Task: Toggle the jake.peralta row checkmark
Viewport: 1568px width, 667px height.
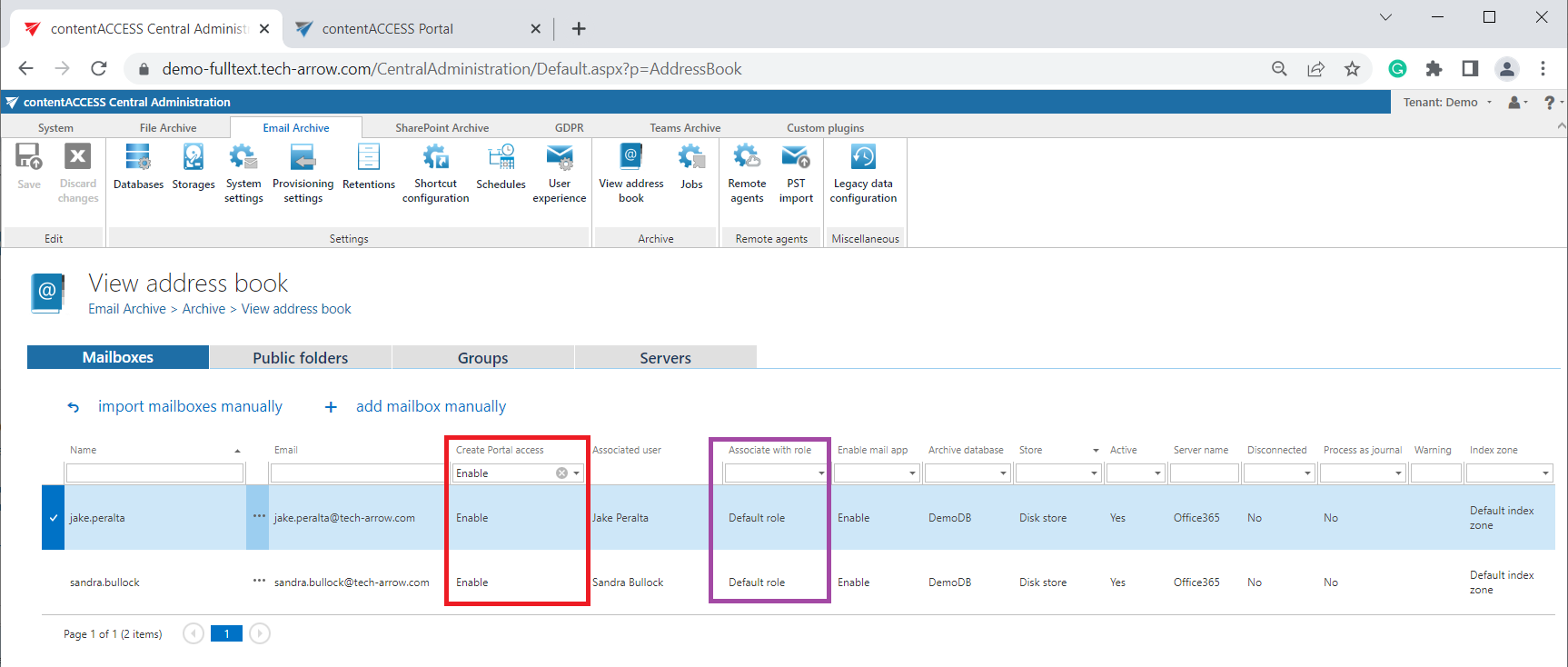Action: coord(54,518)
